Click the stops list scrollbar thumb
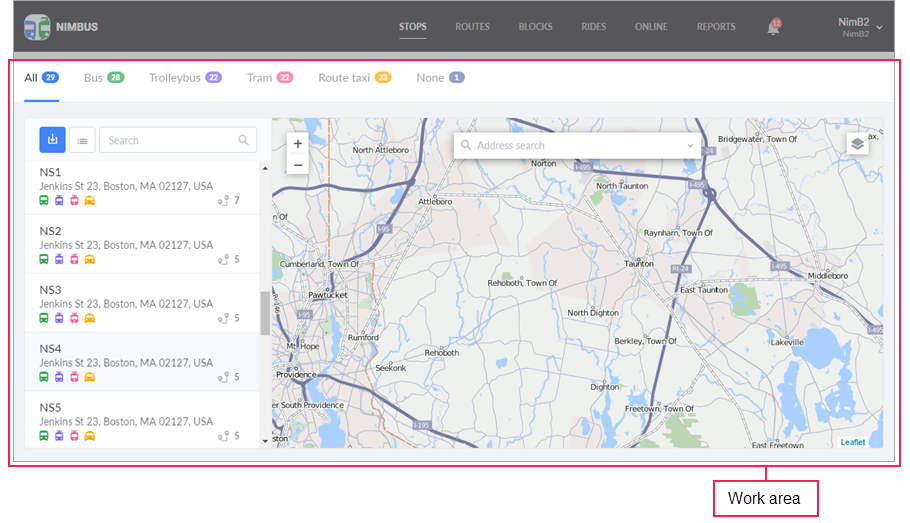Image resolution: width=910 pixels, height=523 pixels. pyautogui.click(x=264, y=313)
